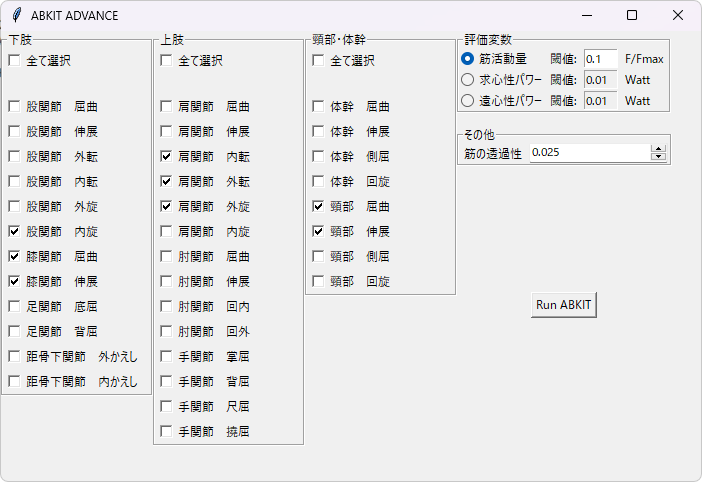The height and width of the screenshot is (482, 702).
Task: Enable 距骨下関節 内かえし
Action: [x=14, y=382]
